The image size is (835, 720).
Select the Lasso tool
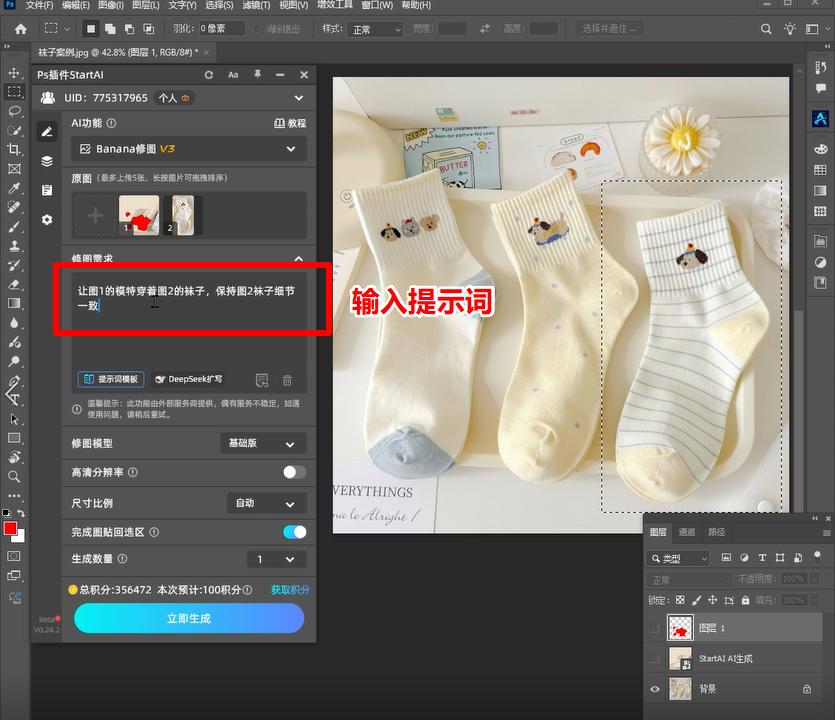pos(14,111)
